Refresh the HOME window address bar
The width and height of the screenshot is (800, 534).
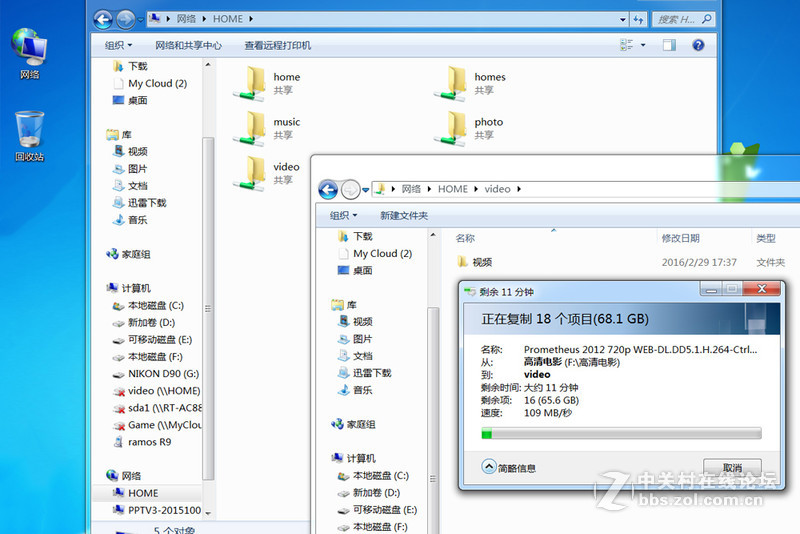click(x=639, y=19)
